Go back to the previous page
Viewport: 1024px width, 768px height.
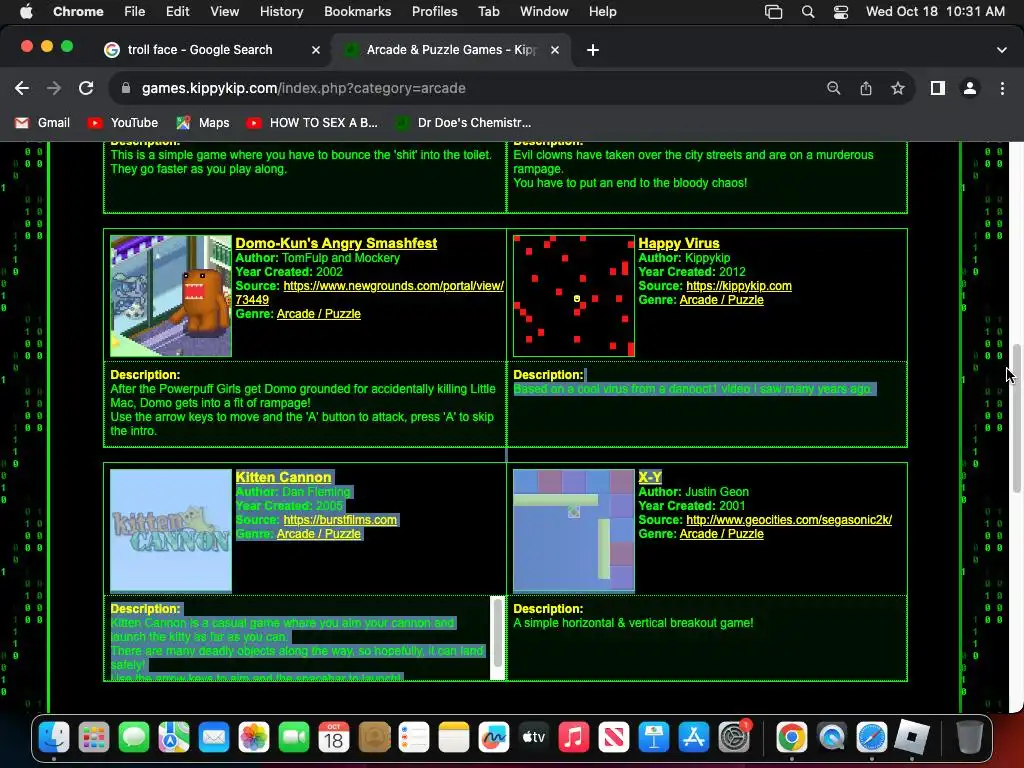(22, 88)
